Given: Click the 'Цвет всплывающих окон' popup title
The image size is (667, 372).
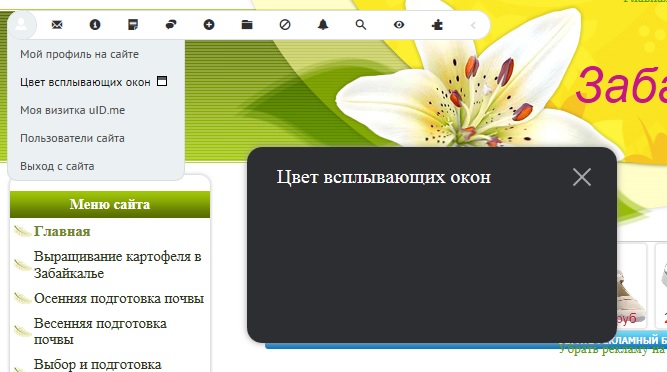Looking at the screenshot, I should coord(384,177).
